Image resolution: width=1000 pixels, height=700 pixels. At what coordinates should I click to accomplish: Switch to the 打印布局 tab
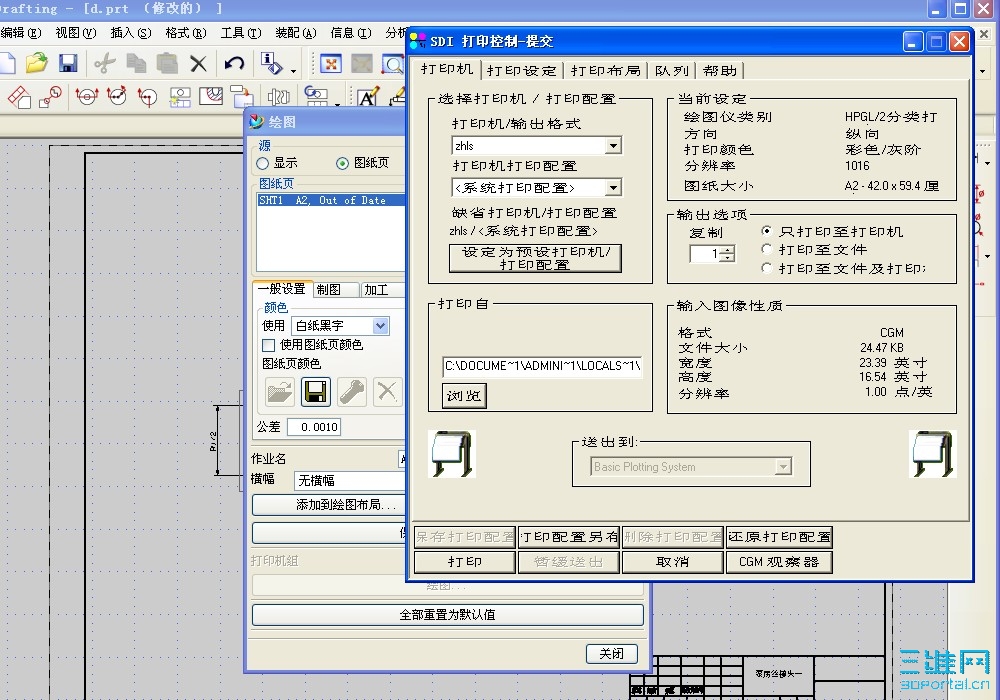[606, 71]
